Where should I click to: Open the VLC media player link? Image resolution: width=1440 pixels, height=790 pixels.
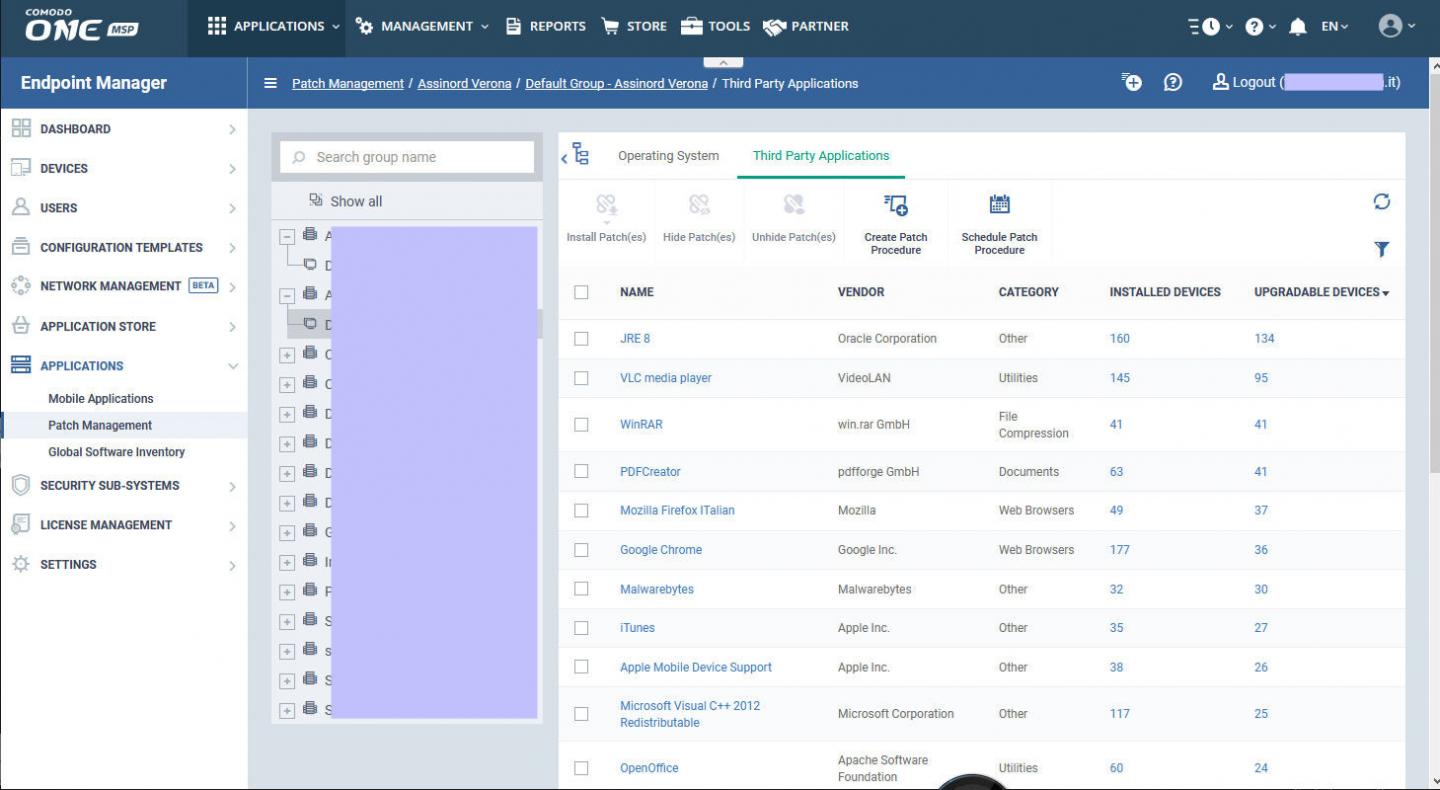click(x=665, y=378)
